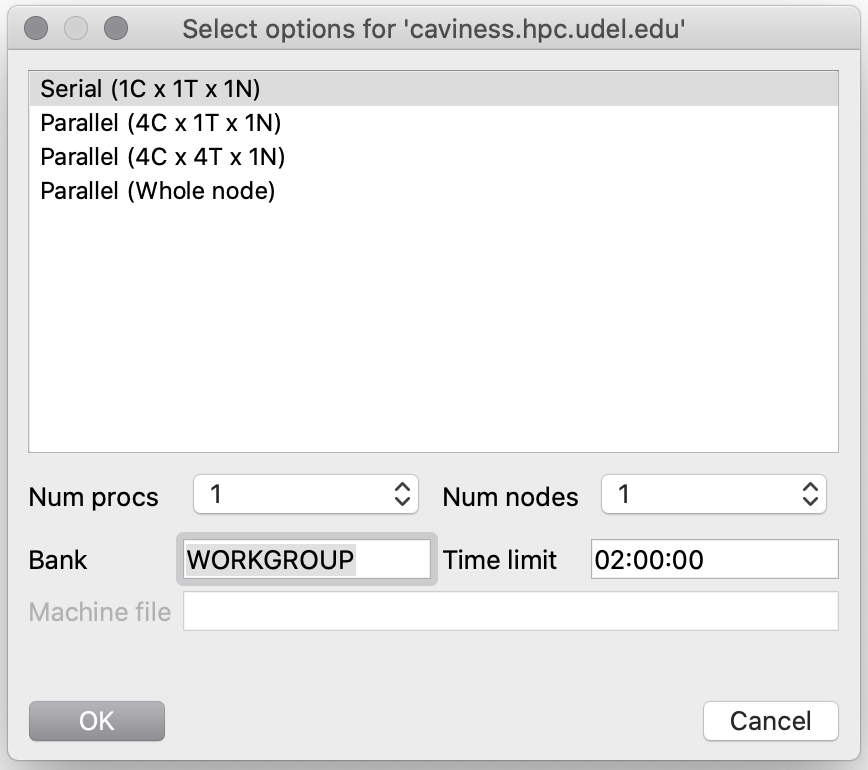Click the Machine file text field
The height and width of the screenshot is (770, 868).
coord(510,611)
